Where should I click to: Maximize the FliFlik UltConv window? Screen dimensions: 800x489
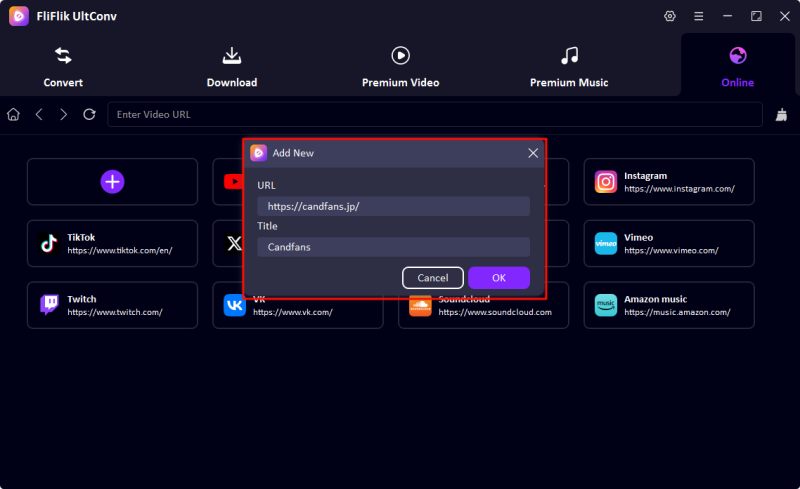point(756,16)
